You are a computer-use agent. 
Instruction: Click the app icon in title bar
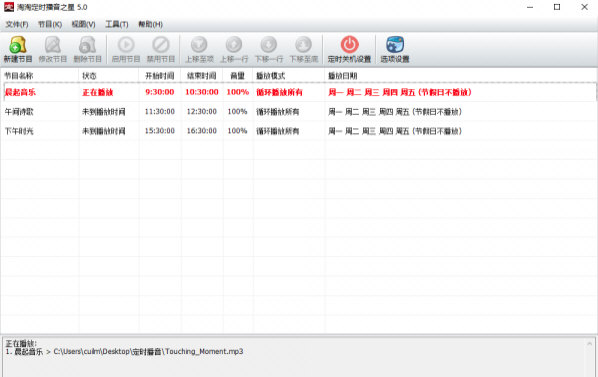pyautogui.click(x=8, y=7)
